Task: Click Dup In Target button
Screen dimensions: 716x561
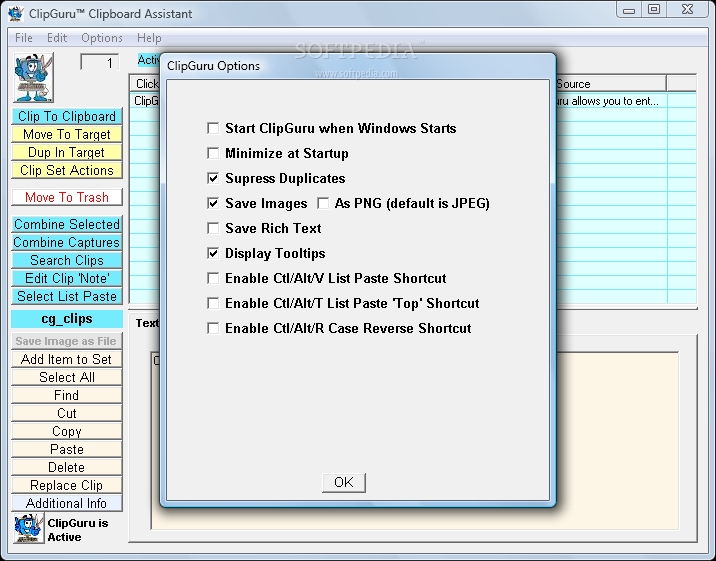Action: click(67, 152)
